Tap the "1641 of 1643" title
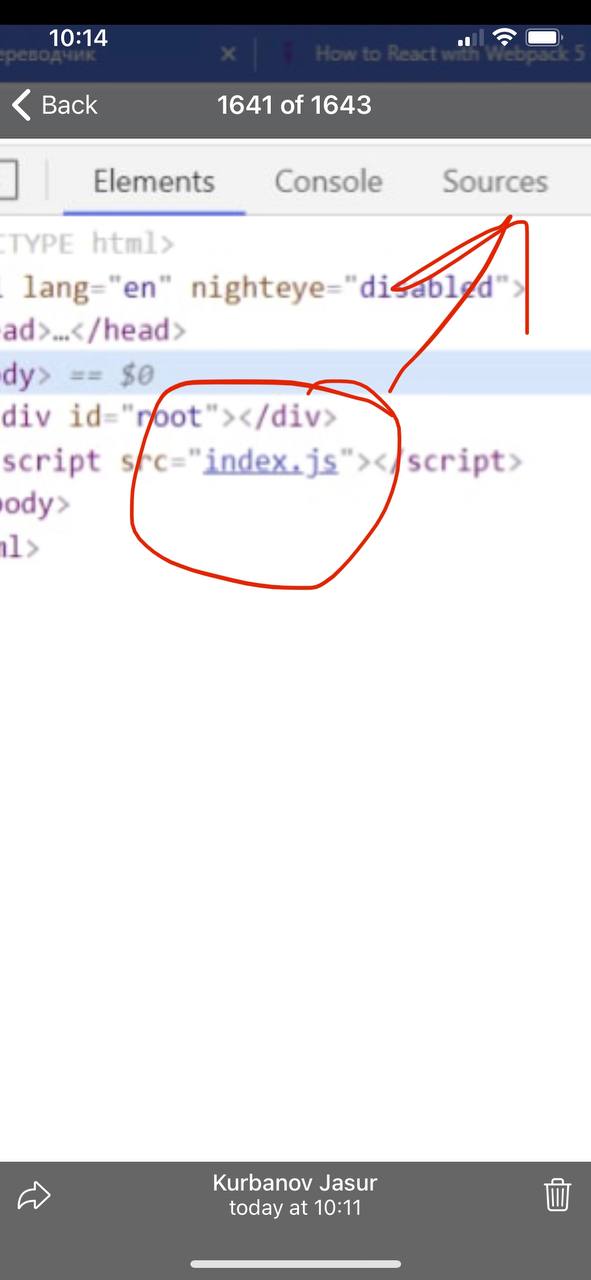The width and height of the screenshot is (591, 1280). tap(294, 105)
